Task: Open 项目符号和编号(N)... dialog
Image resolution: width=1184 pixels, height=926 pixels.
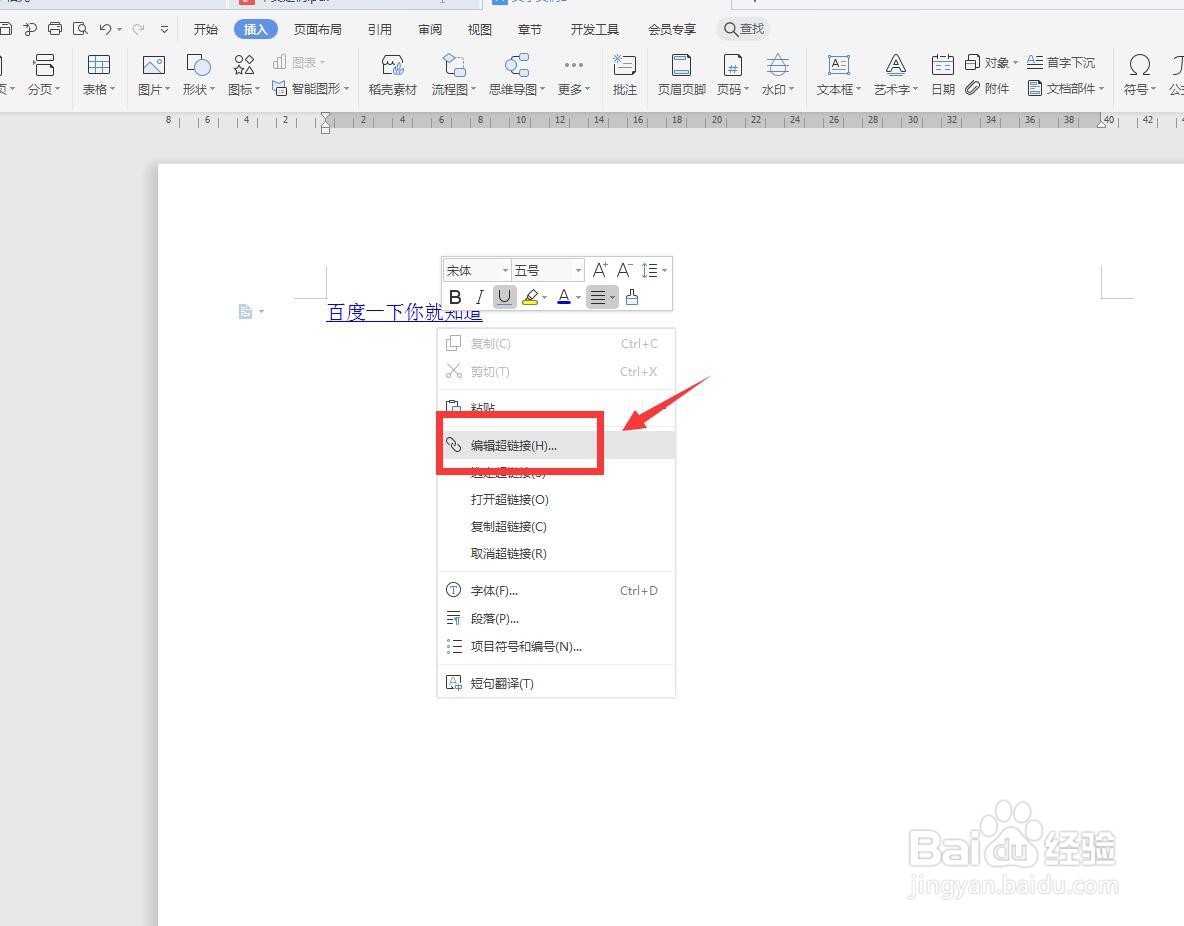Action: [x=557, y=647]
